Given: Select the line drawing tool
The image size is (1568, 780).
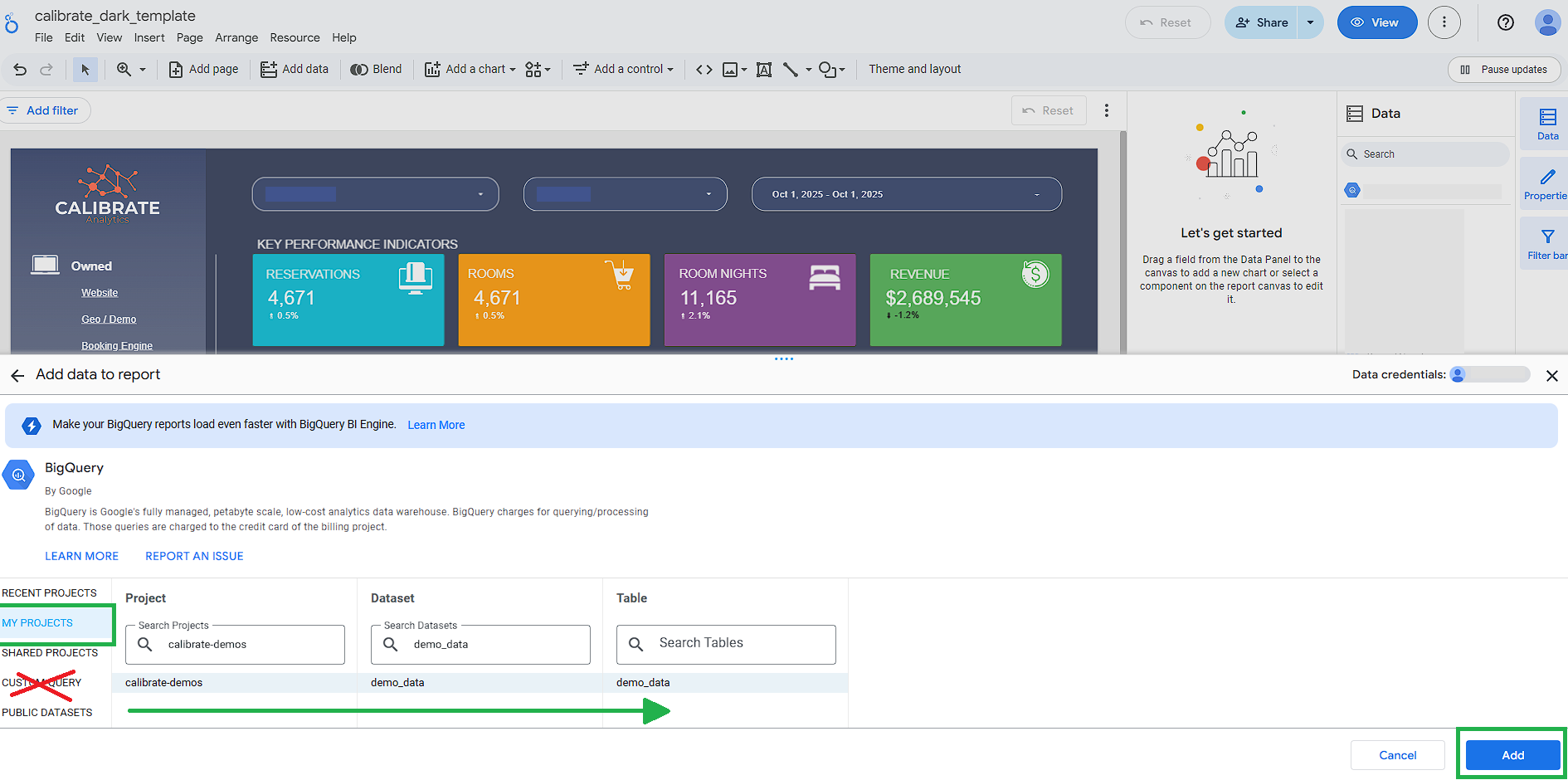Looking at the screenshot, I should [x=791, y=70].
